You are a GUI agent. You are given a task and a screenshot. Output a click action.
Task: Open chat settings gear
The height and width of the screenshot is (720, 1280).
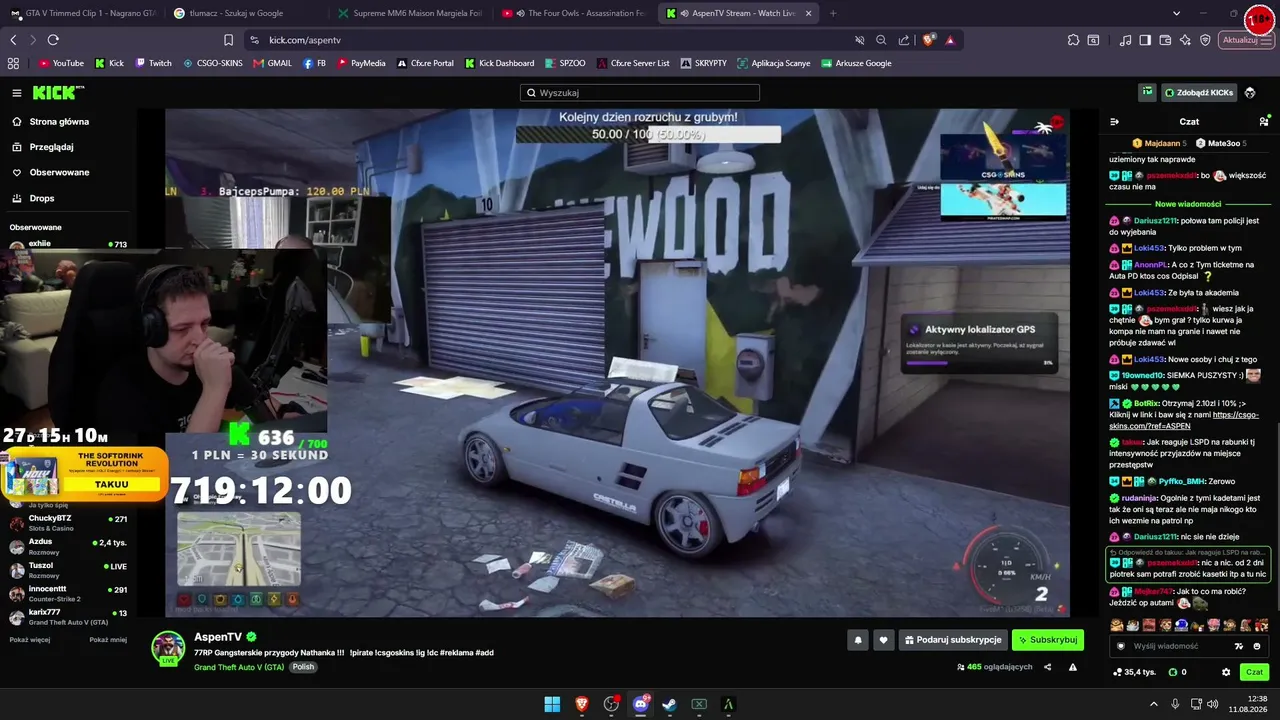(1226, 672)
